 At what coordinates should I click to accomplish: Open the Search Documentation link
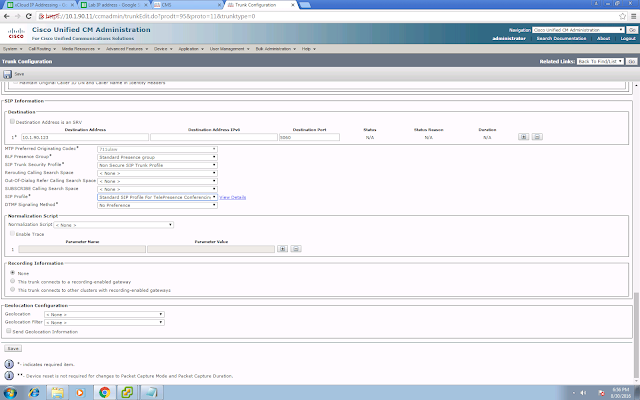pos(561,38)
